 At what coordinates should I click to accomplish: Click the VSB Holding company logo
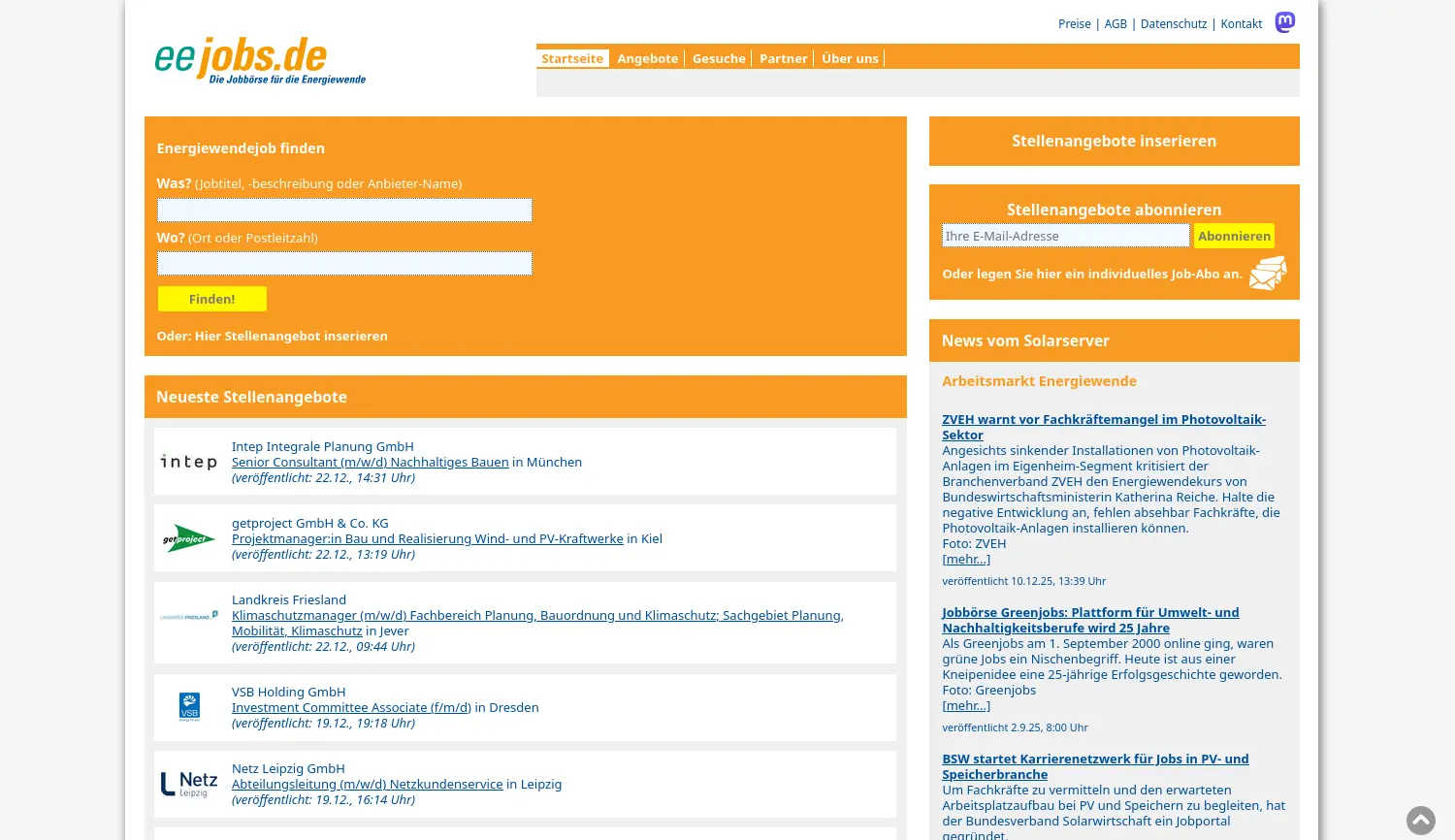pos(188,706)
